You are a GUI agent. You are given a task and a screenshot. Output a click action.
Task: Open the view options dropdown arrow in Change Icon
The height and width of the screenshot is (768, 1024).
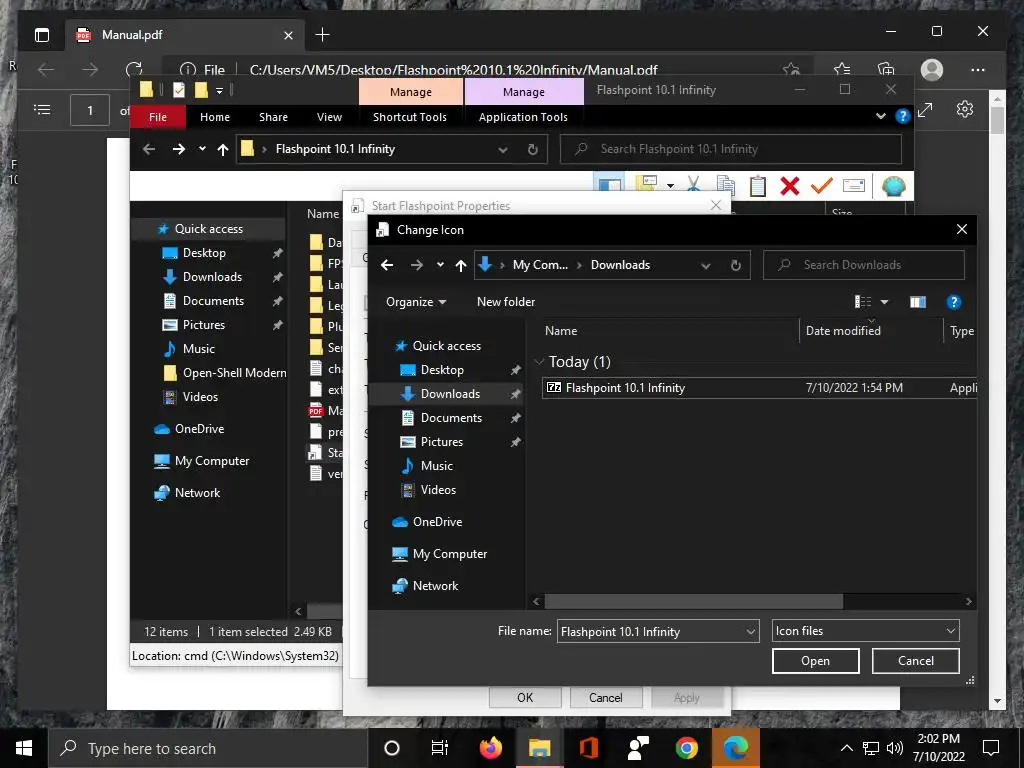[x=884, y=302]
